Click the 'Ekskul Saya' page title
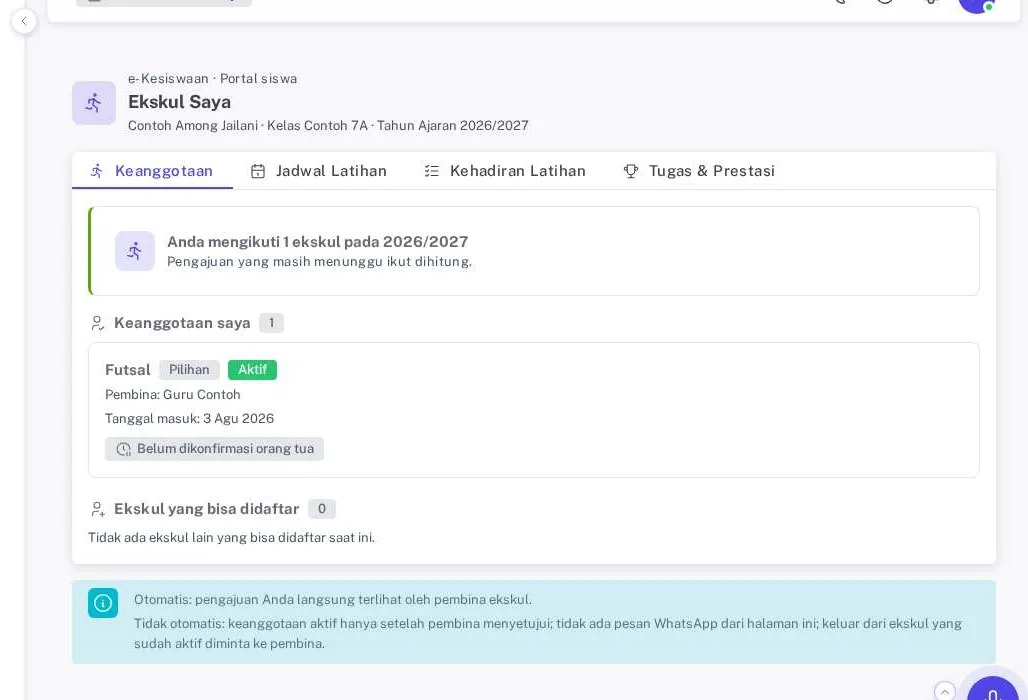The width and height of the screenshot is (1028, 700). [x=180, y=102]
